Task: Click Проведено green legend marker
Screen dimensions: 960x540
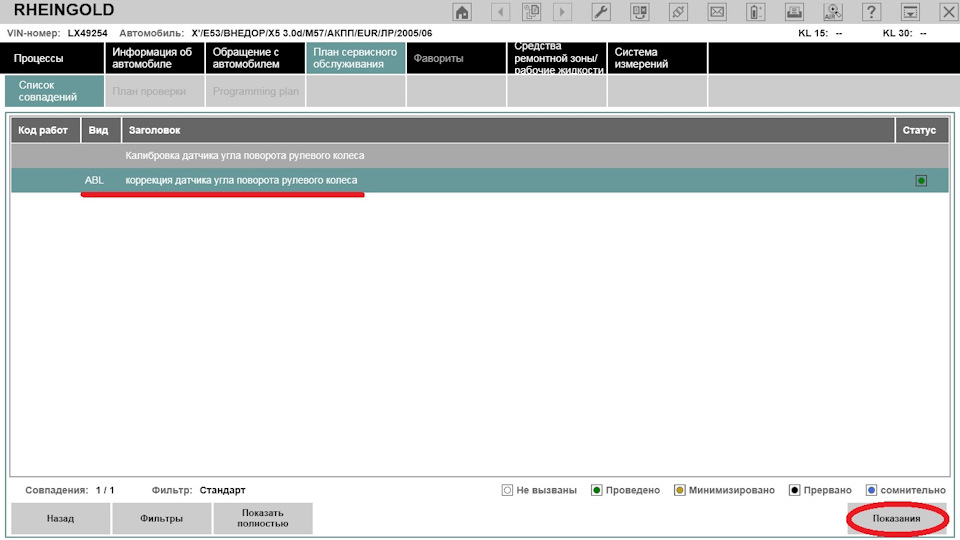Action: pyautogui.click(x=596, y=490)
